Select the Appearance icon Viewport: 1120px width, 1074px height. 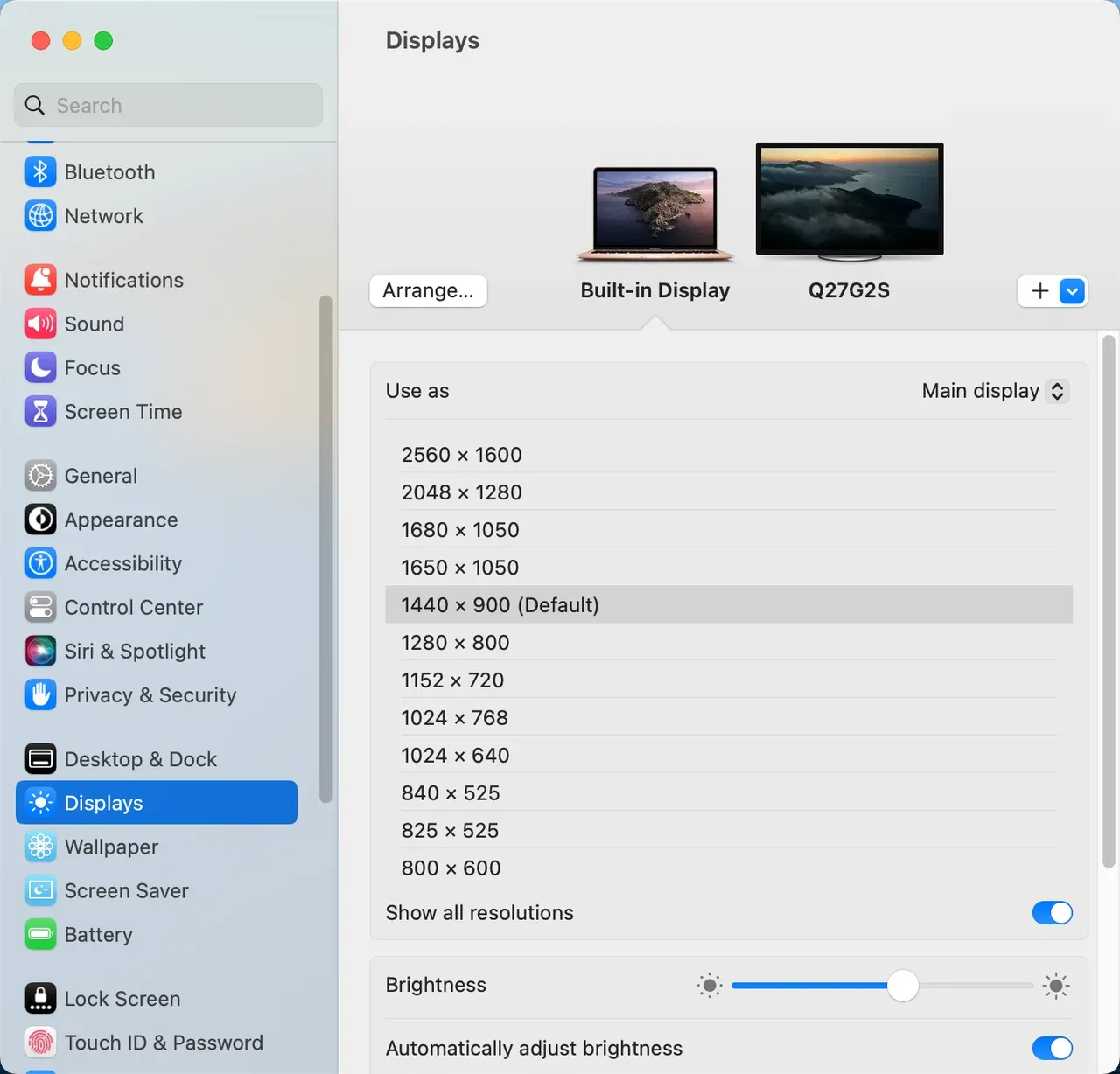pos(40,520)
